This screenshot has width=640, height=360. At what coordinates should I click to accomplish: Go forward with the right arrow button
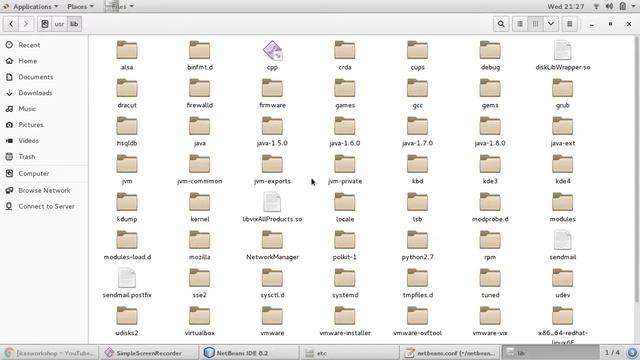[26, 24]
